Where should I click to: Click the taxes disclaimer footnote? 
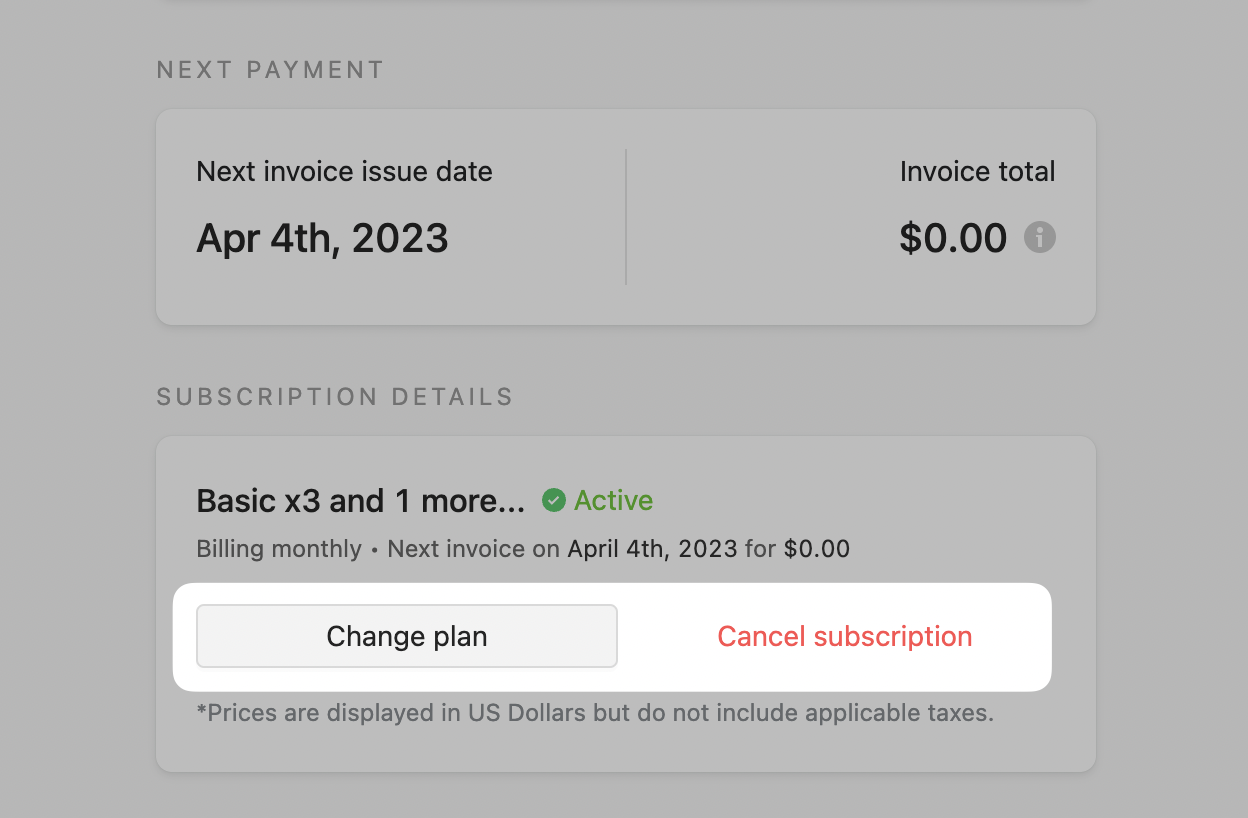click(595, 714)
